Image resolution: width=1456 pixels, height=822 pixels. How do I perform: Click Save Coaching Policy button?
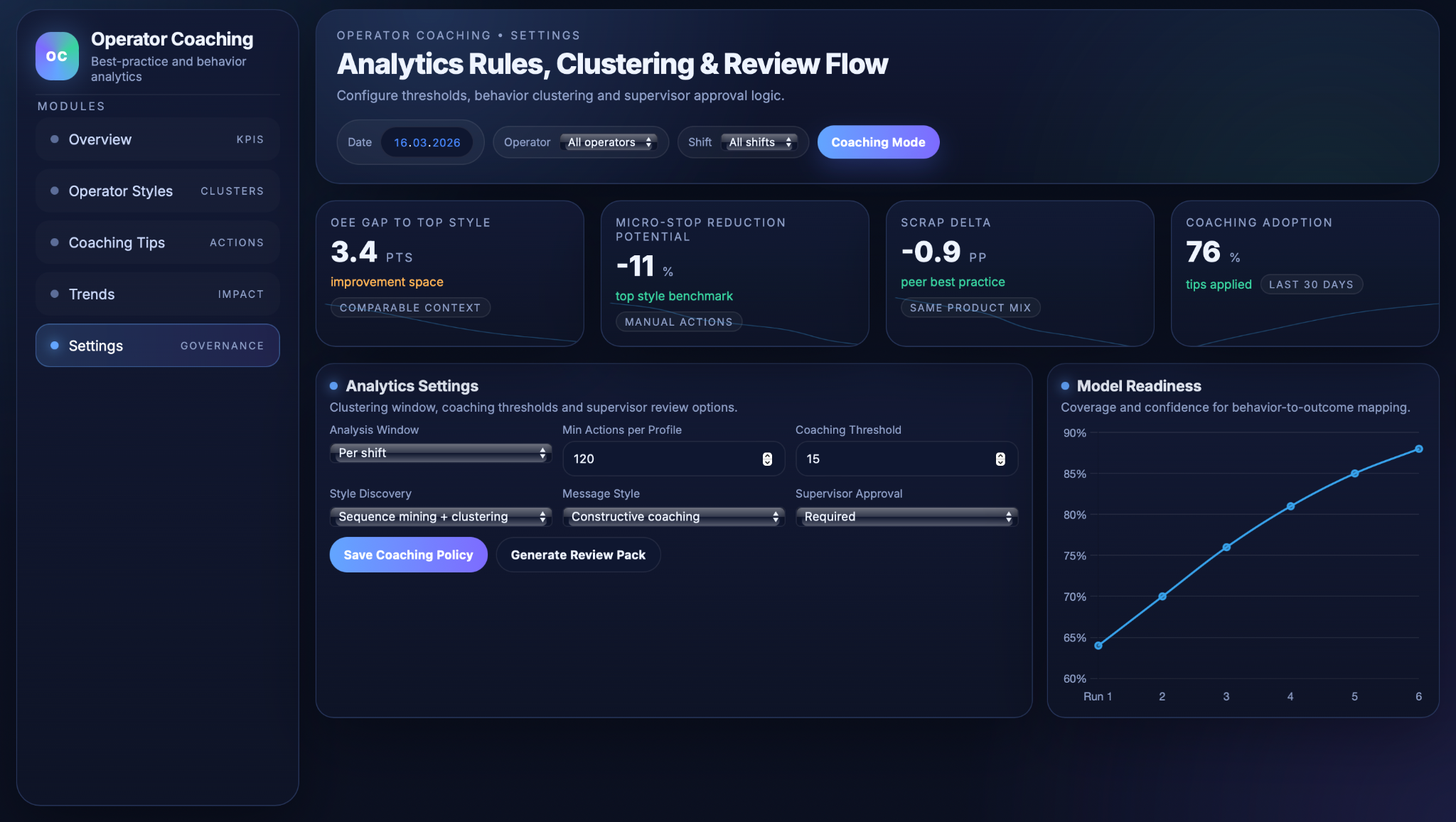pos(408,555)
